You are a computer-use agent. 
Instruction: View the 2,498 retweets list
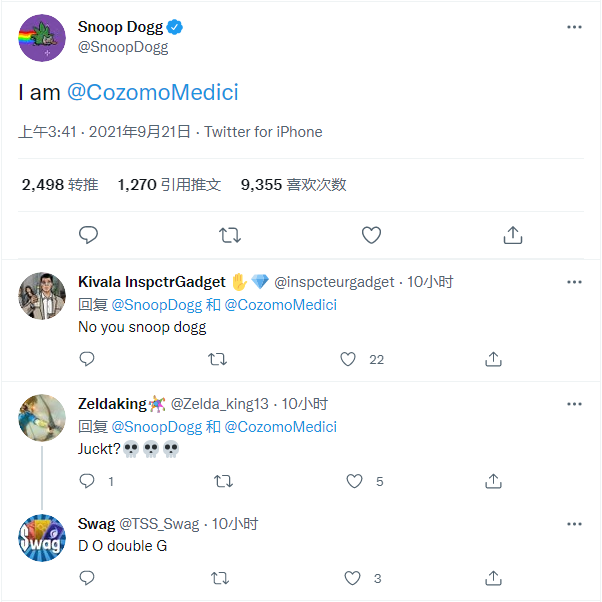click(60, 184)
